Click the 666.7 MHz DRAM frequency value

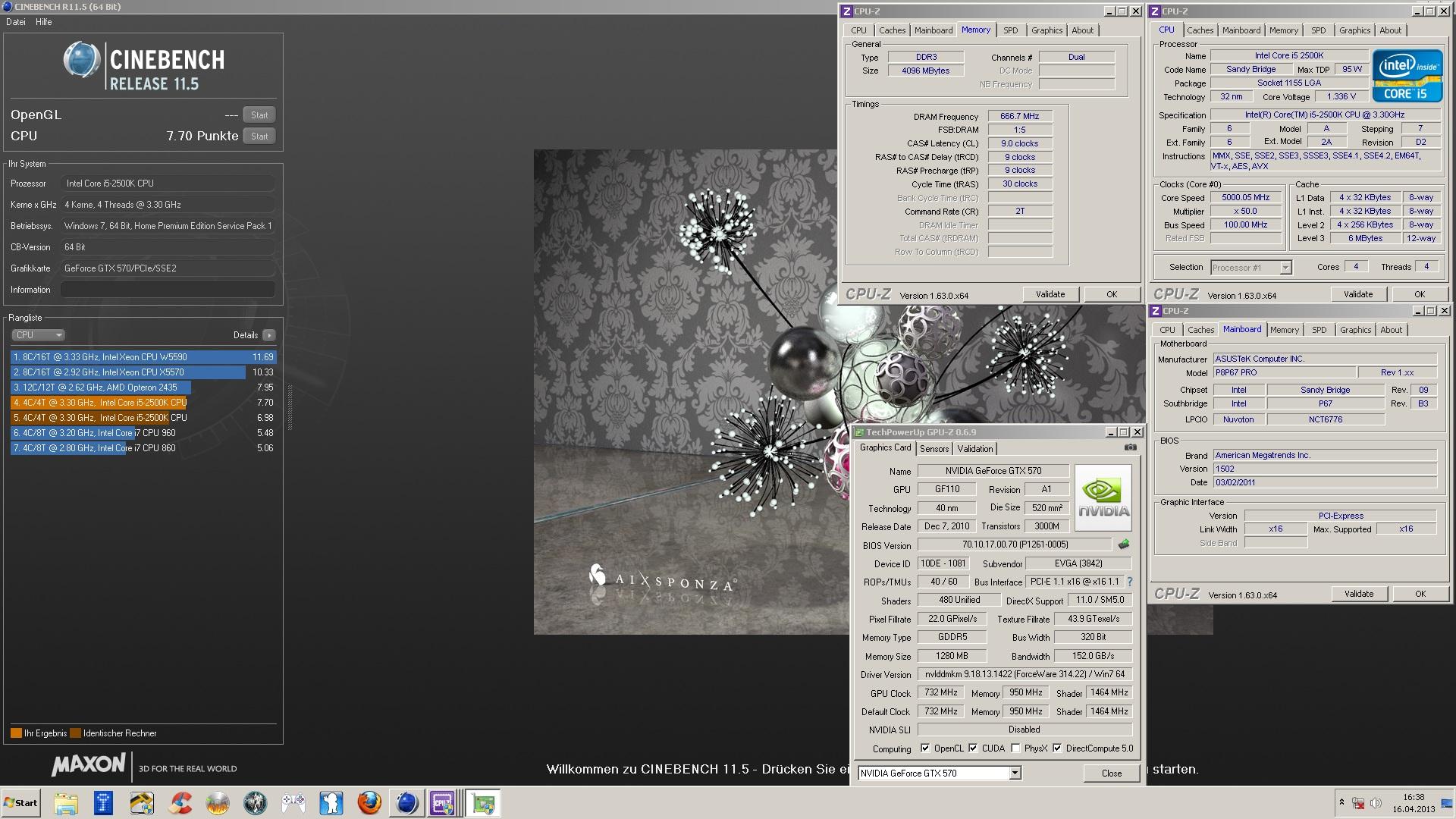(x=1019, y=116)
